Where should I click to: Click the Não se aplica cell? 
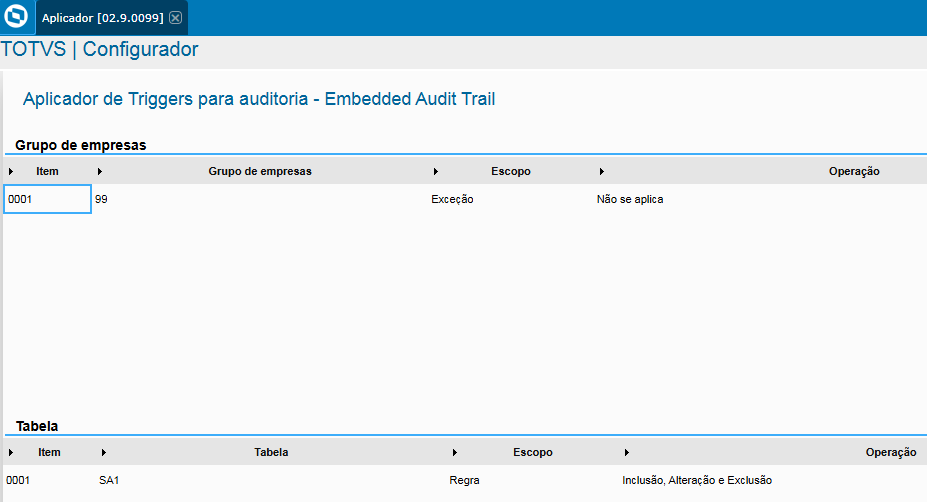[630, 199]
